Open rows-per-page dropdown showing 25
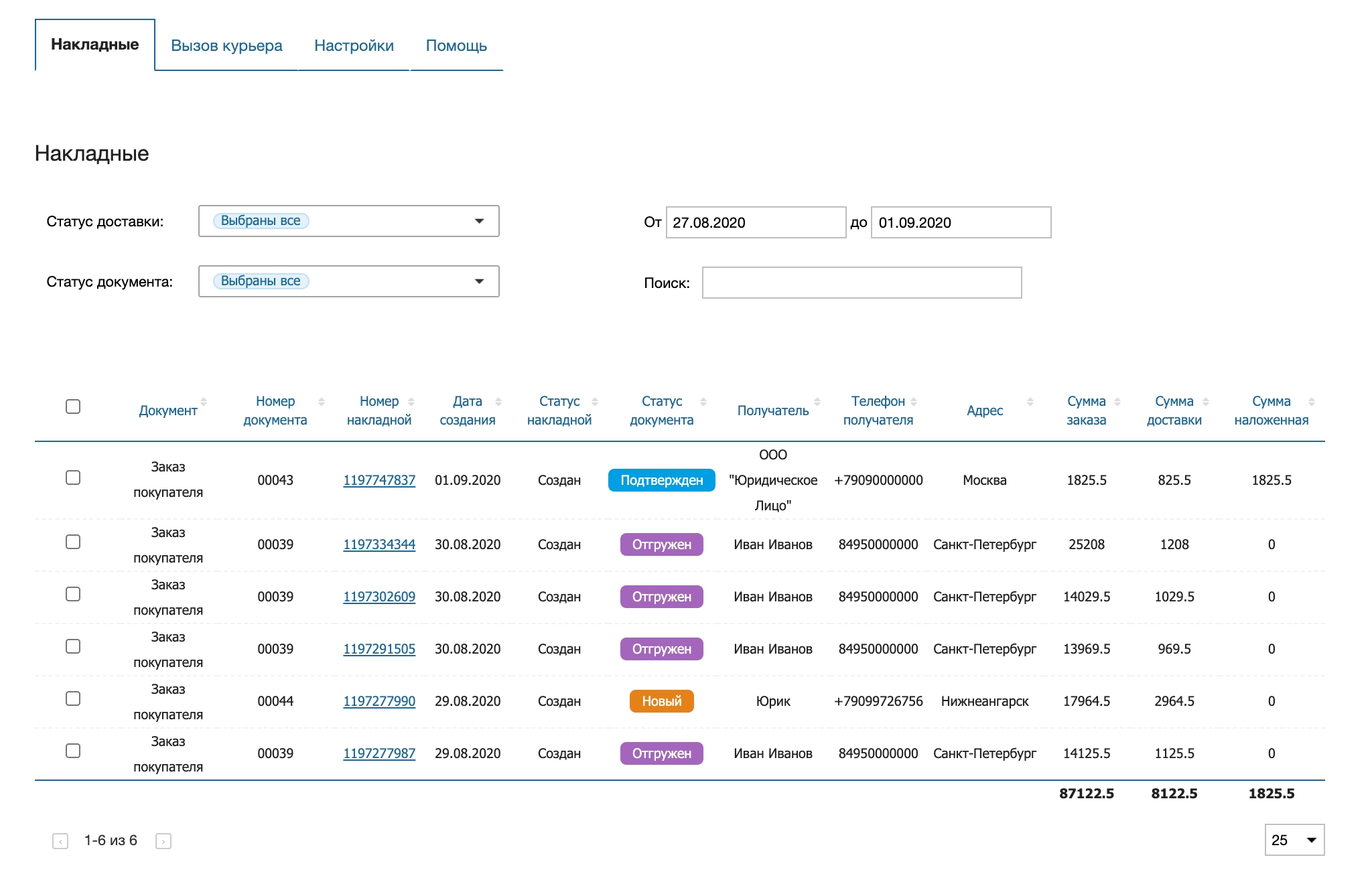1372x884 pixels. 1294,840
